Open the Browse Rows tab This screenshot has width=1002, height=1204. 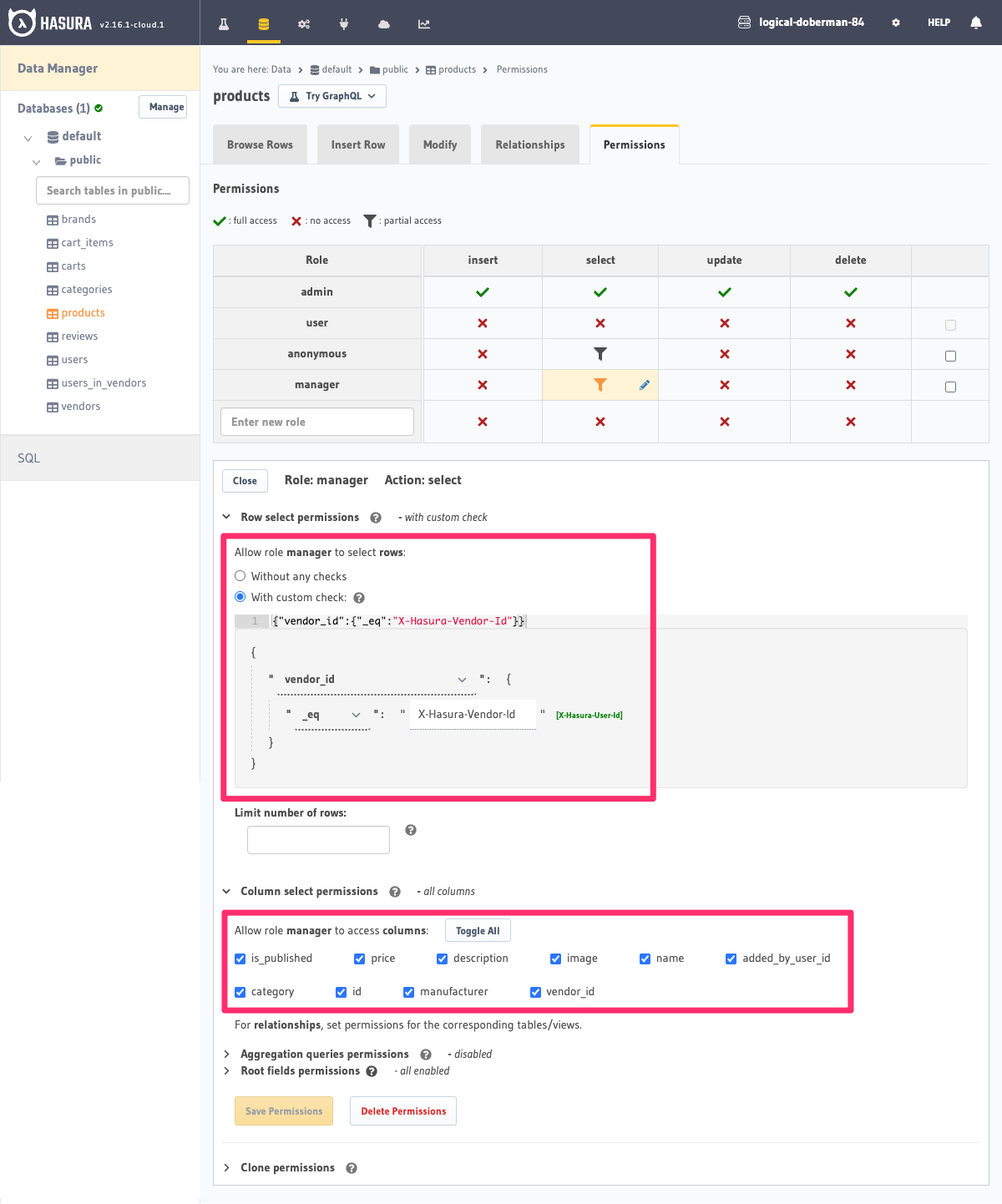click(260, 144)
